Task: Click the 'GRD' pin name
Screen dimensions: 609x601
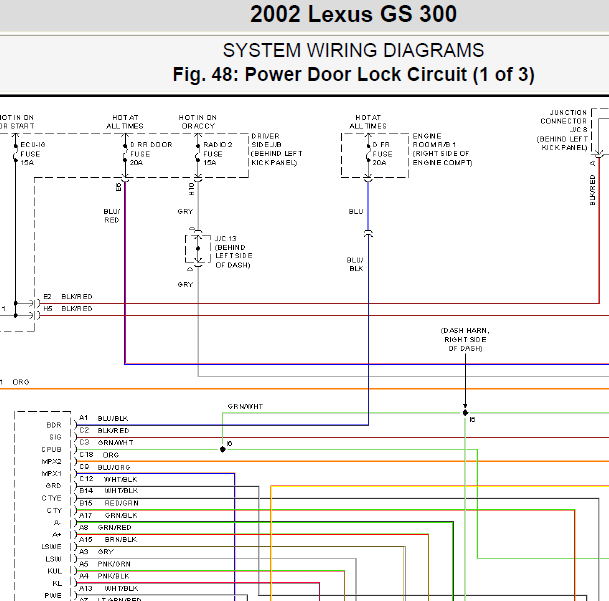Action: [x=54, y=486]
